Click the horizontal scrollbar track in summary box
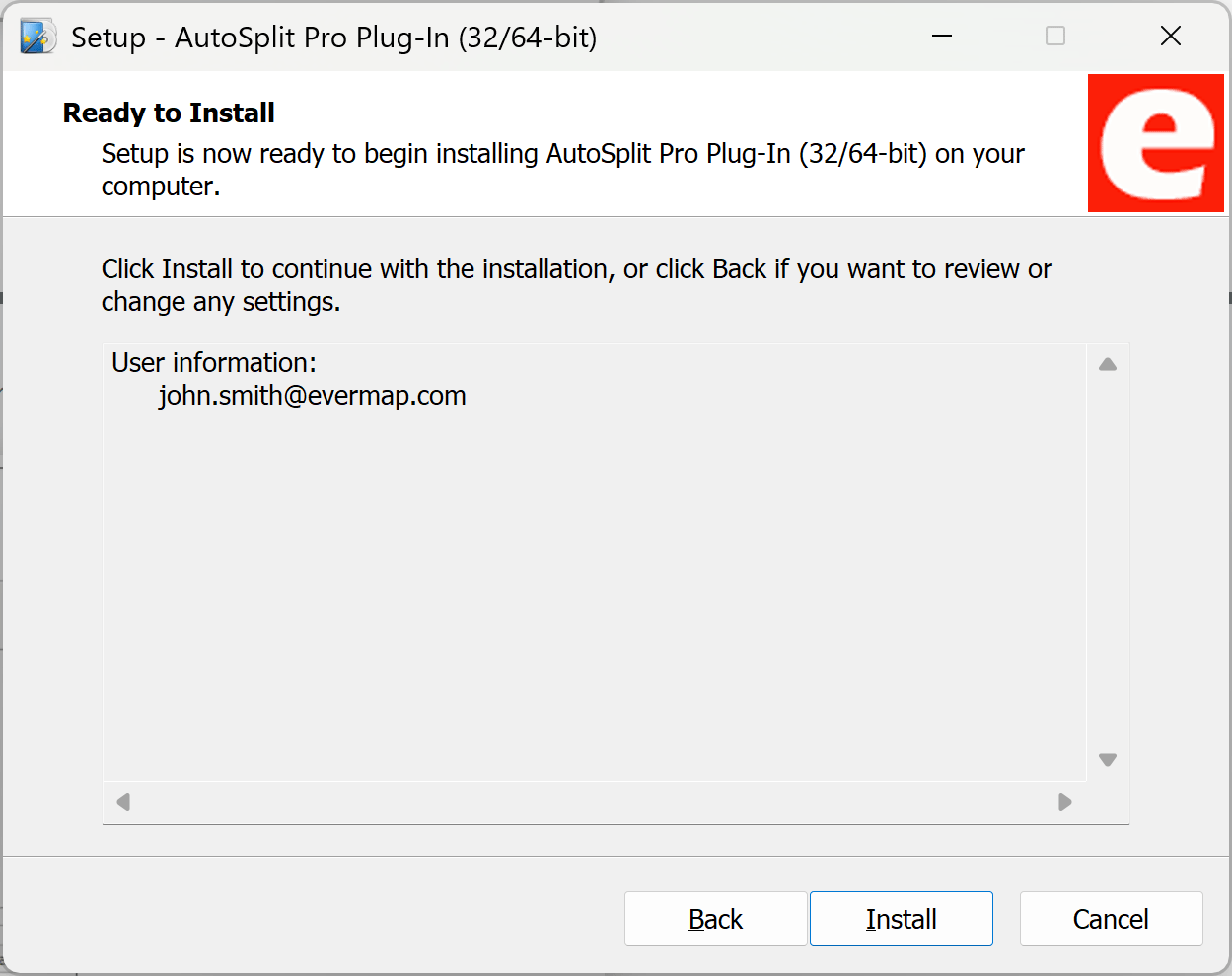Image resolution: width=1232 pixels, height=976 pixels. [x=592, y=802]
